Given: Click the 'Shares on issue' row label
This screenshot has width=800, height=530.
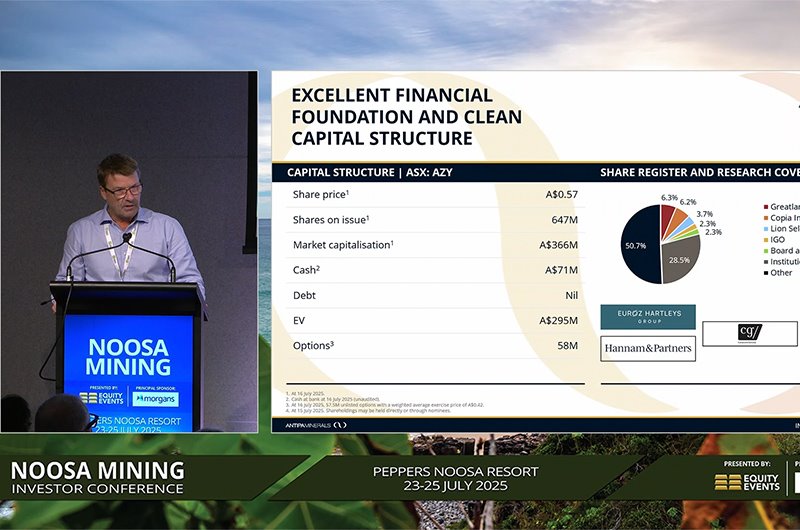Looking at the screenshot, I should tap(331, 220).
